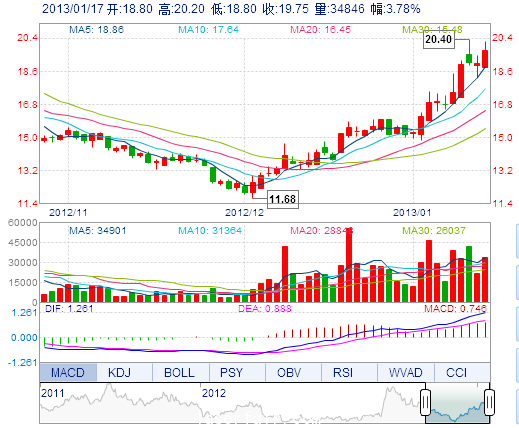Click the 2012/12 date axis label
Screen dimensions: 519x428
(x=244, y=212)
